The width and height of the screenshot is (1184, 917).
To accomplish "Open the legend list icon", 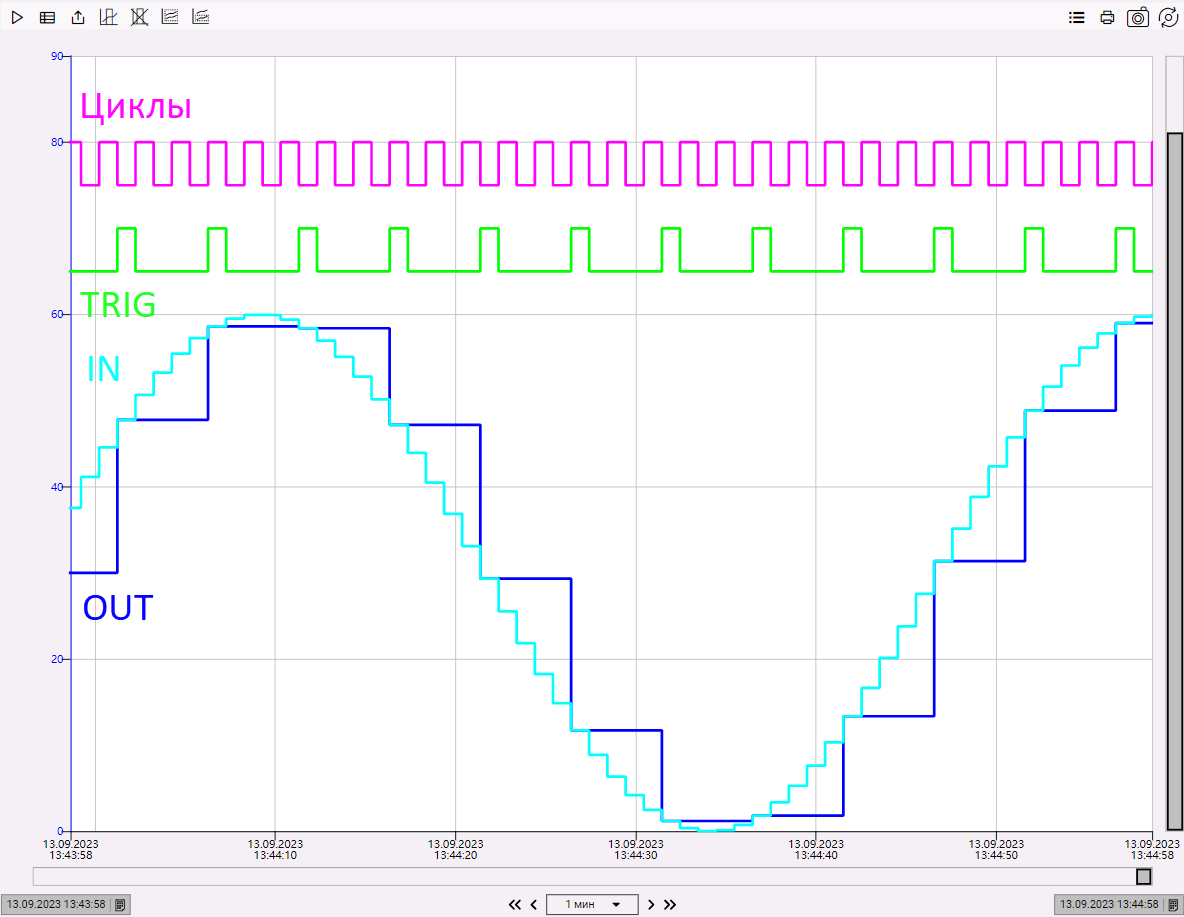I will point(1076,17).
